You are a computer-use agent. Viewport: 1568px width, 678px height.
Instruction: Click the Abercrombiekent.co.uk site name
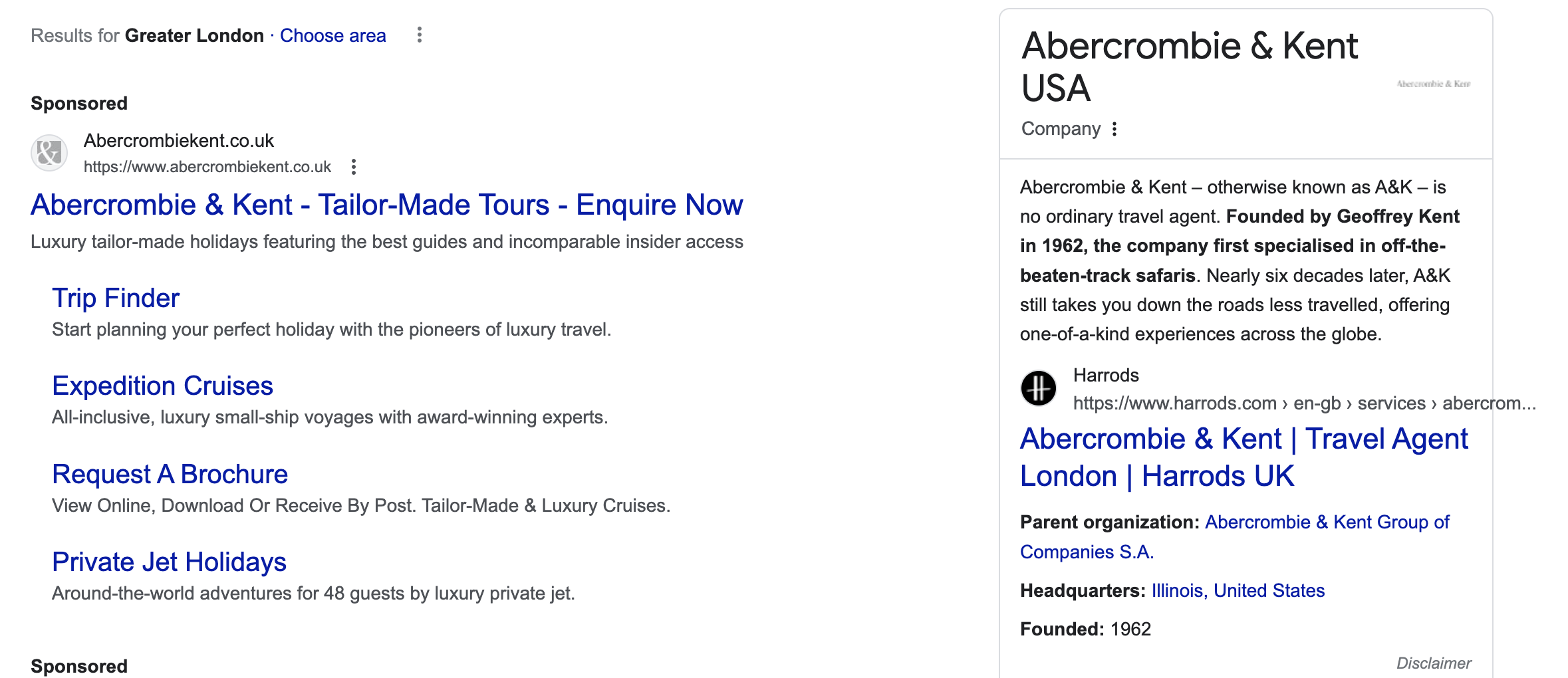coord(179,141)
